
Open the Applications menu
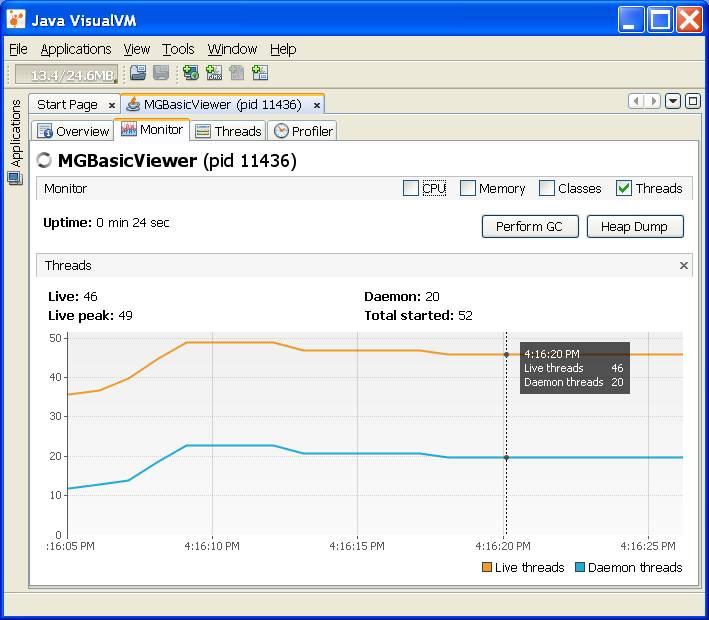click(76, 49)
